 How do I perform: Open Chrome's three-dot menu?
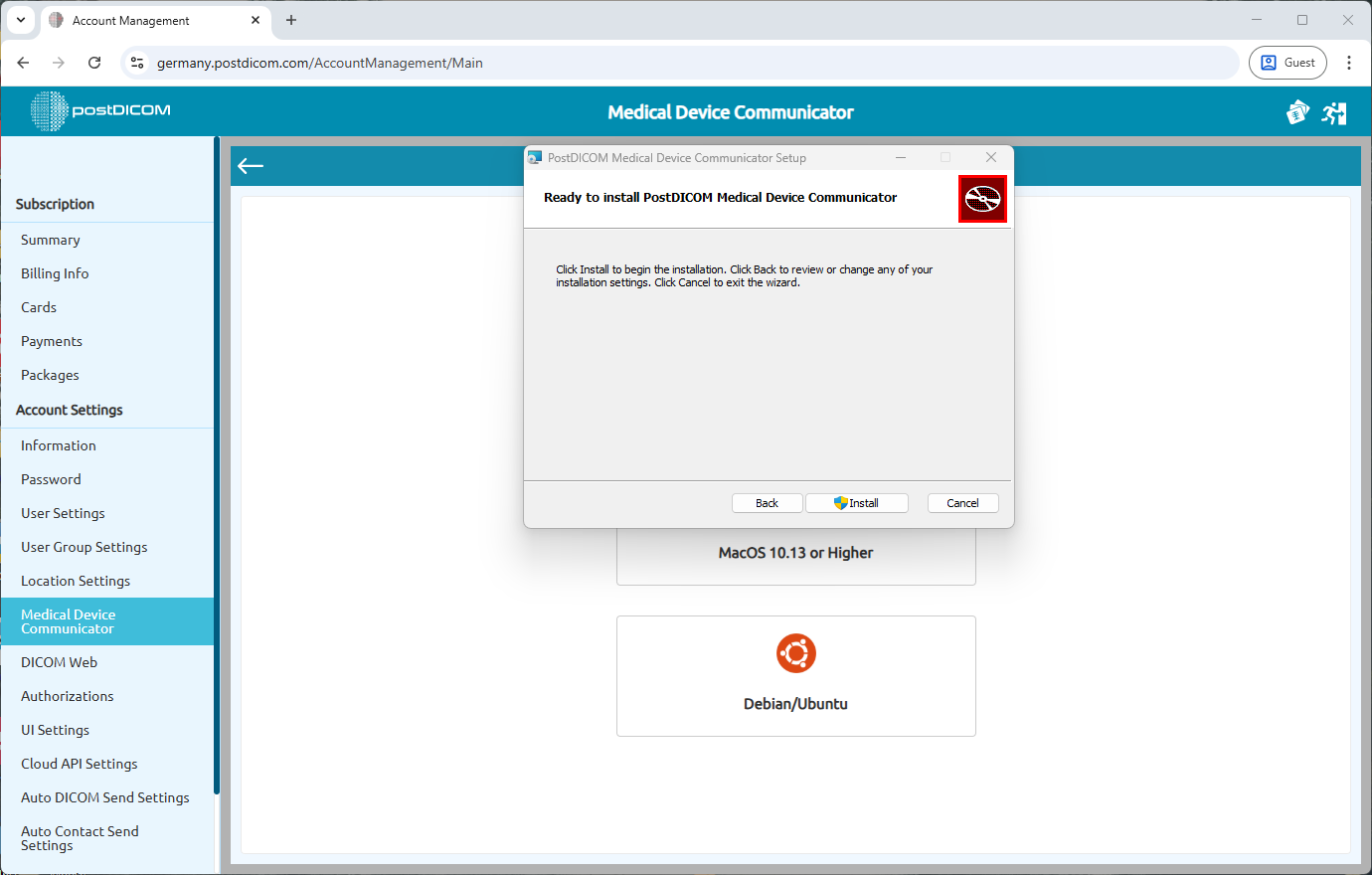tap(1349, 63)
